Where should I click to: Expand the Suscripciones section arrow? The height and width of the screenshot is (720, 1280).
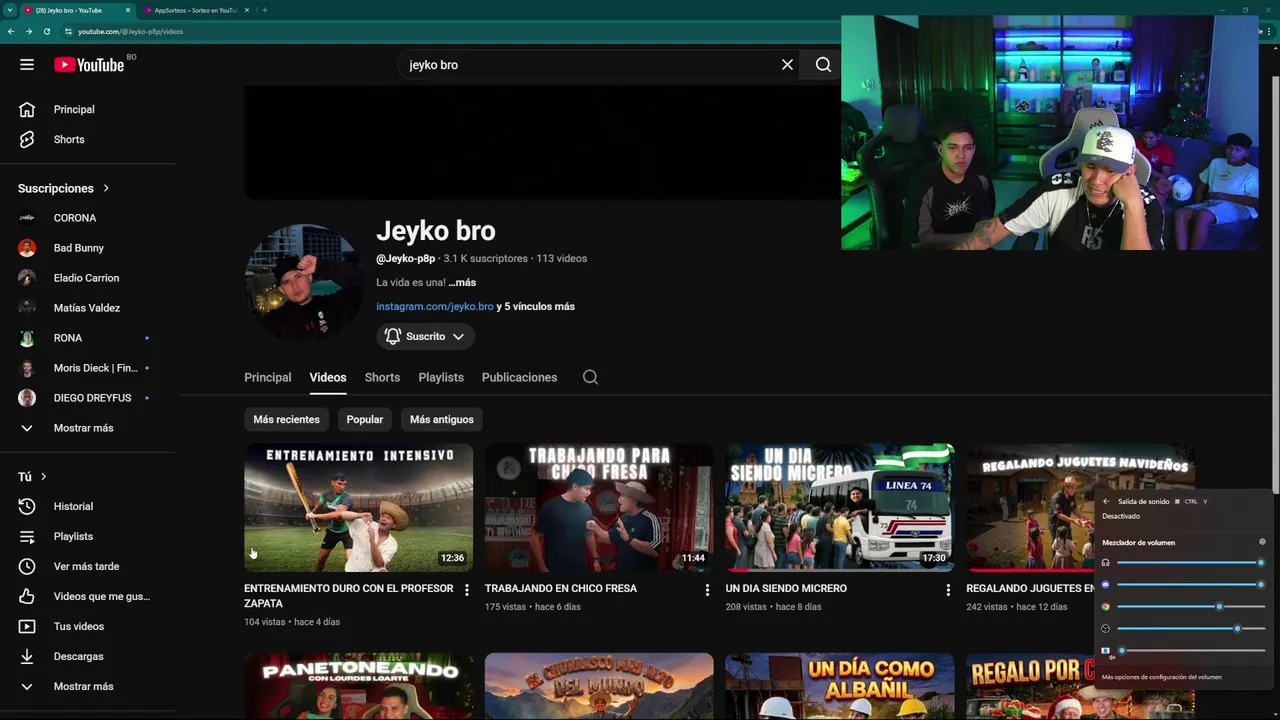coord(106,188)
